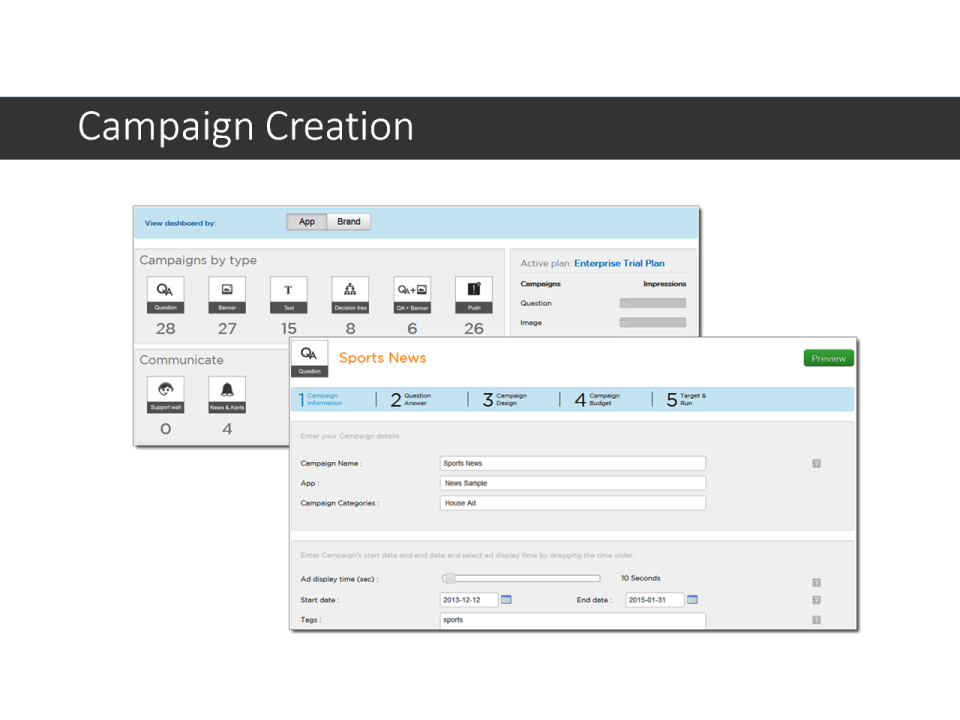Select App in the dashboard view toggle

click(306, 221)
